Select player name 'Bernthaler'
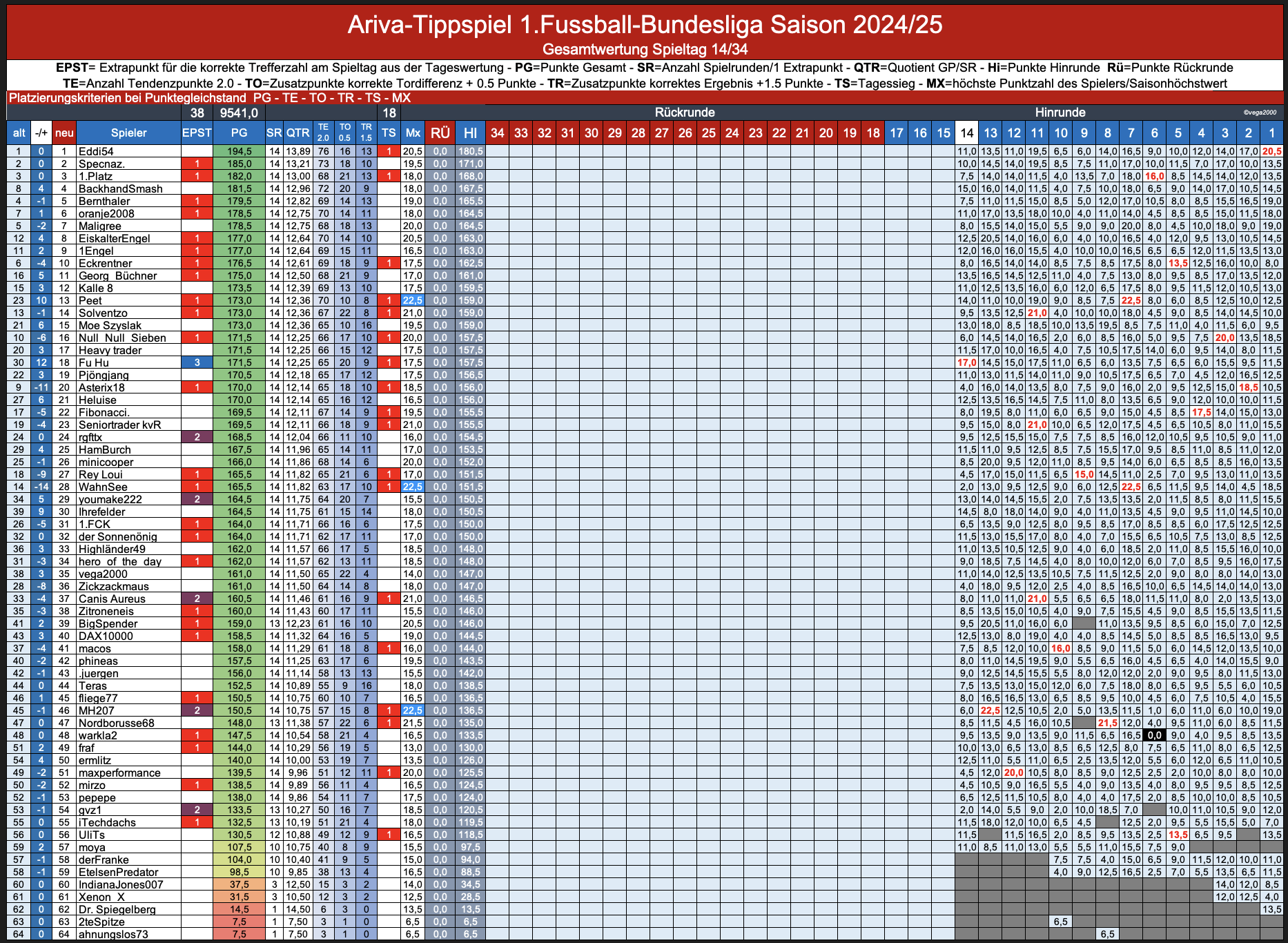The image size is (1288, 943). (104, 201)
